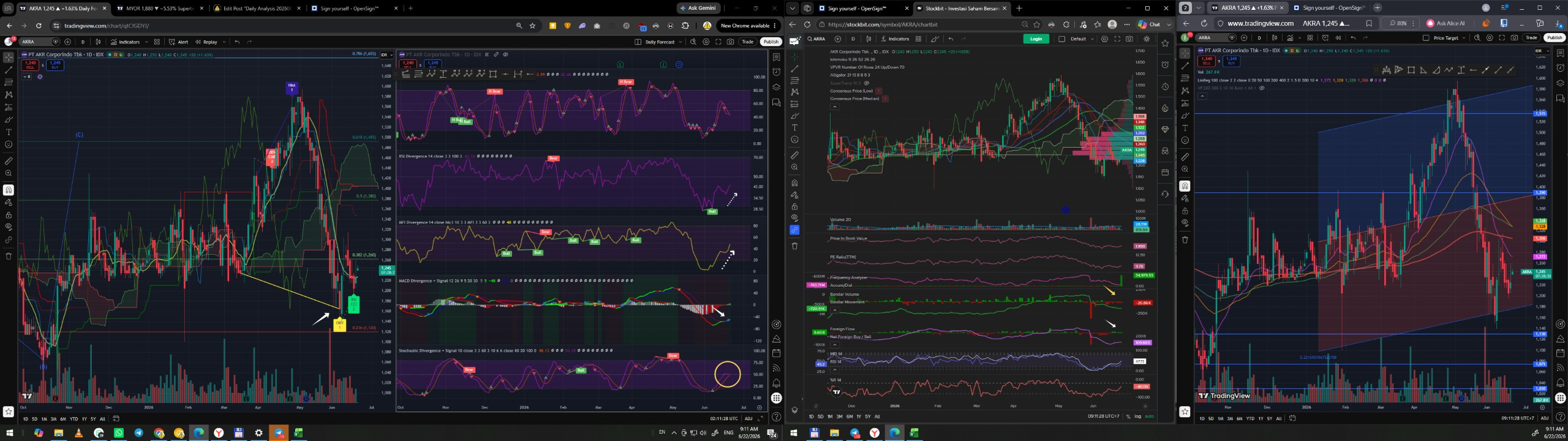Viewport: 1568px width, 441px height.
Task: Open VLC media player from taskbar
Action: tap(78, 433)
